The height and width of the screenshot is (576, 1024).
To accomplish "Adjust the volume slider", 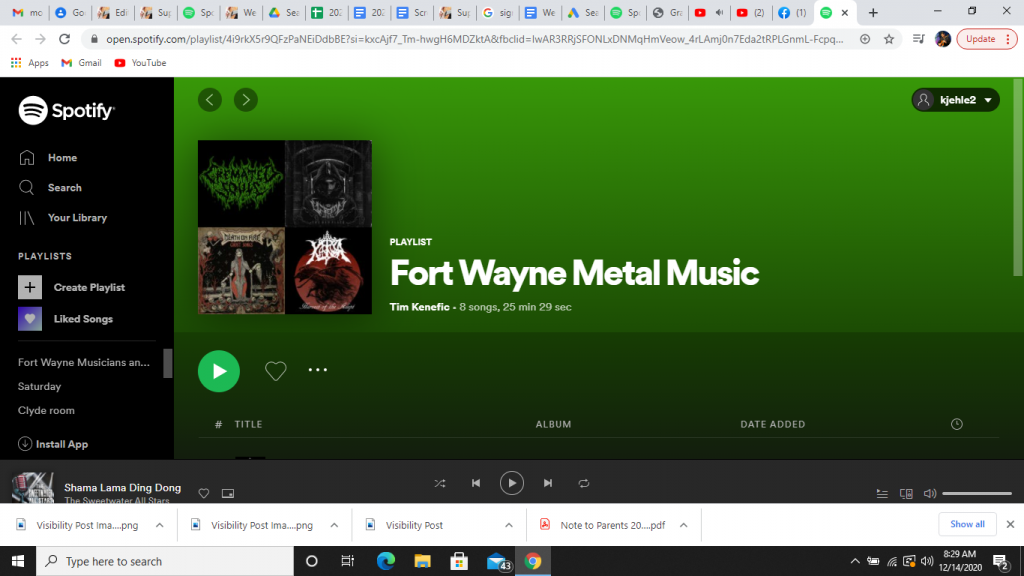I will pos(977,494).
